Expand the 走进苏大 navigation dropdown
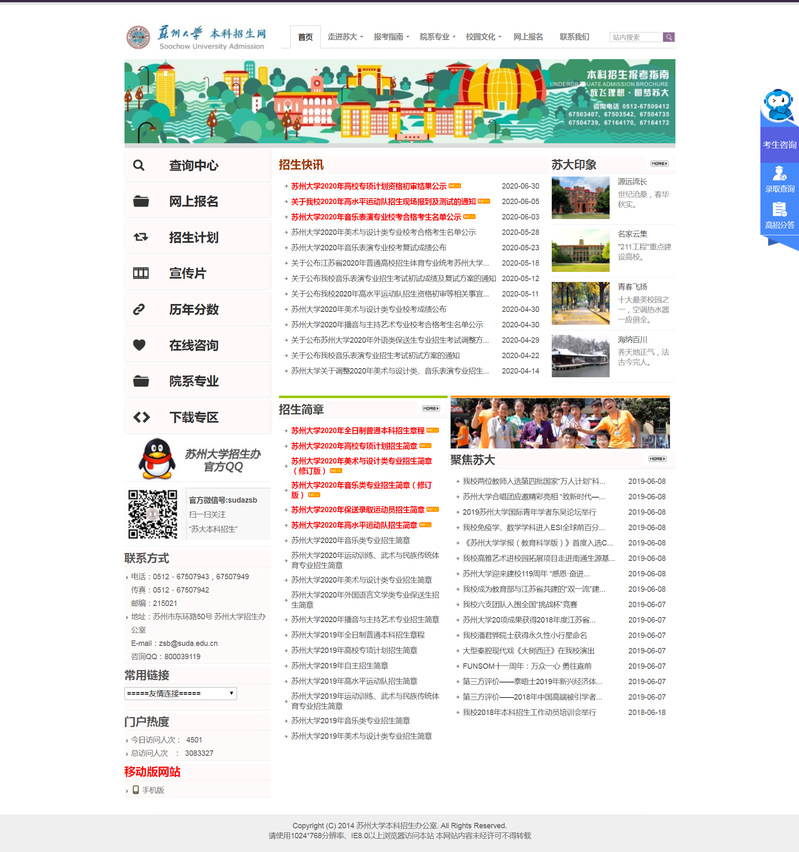Image resolution: width=799 pixels, height=852 pixels. tap(345, 37)
